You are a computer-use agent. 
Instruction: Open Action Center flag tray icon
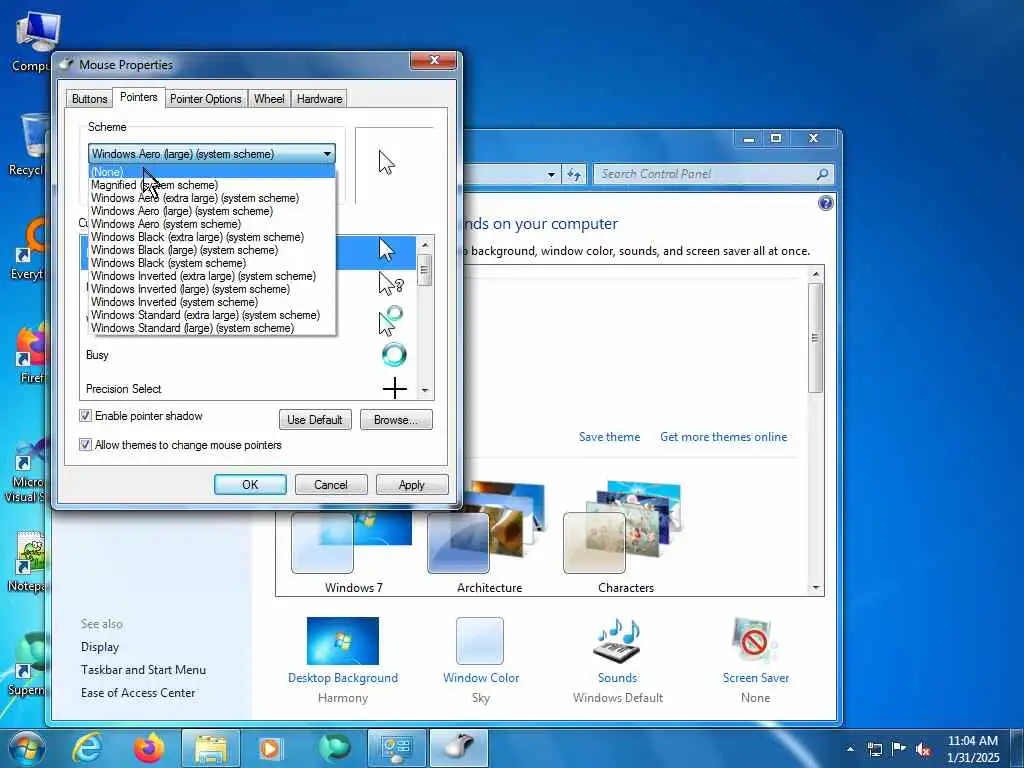[x=899, y=749]
